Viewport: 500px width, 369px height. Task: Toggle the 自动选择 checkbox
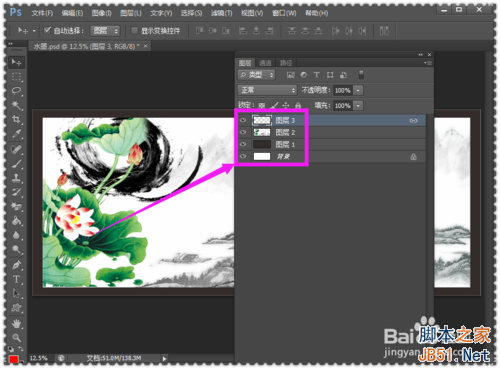(x=47, y=31)
